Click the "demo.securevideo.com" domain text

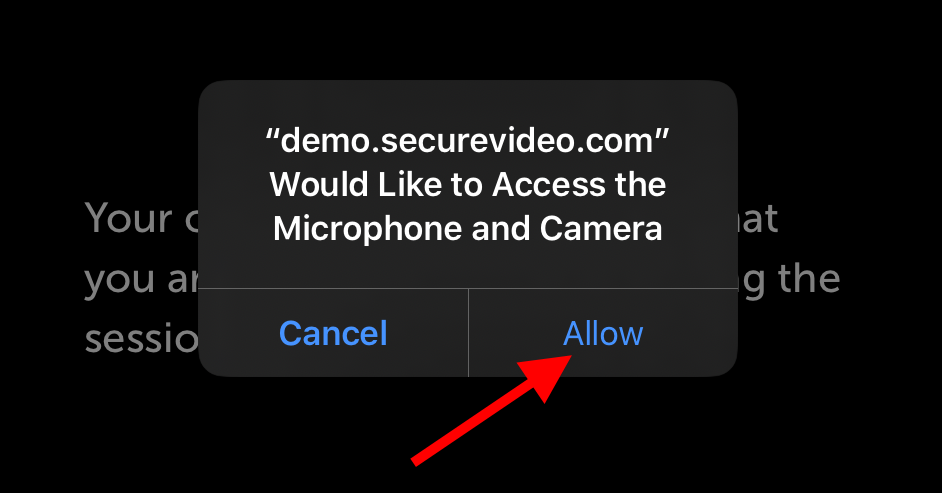[467, 141]
